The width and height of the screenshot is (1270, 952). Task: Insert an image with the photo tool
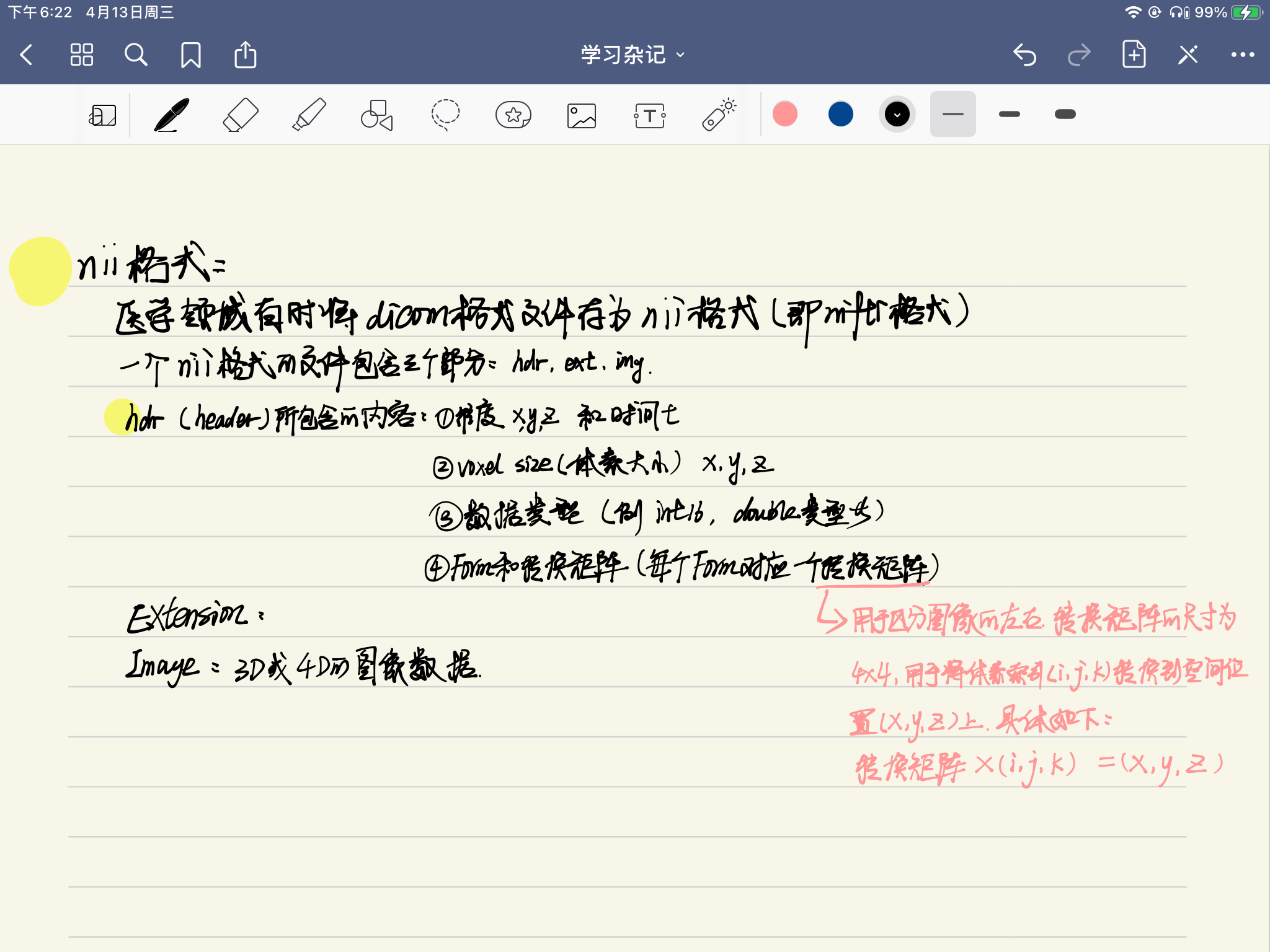point(582,114)
